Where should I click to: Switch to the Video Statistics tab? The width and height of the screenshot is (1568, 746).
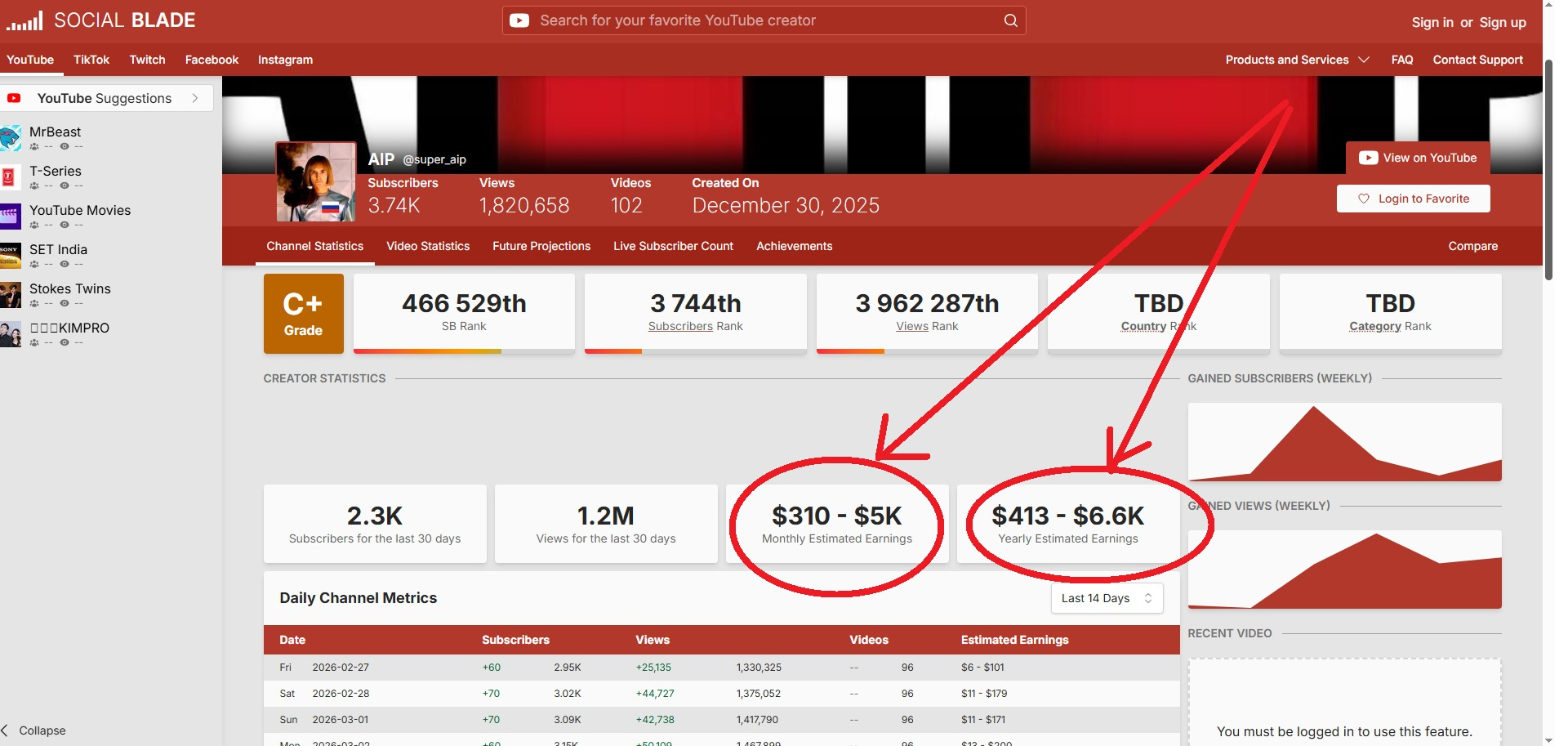tap(428, 246)
